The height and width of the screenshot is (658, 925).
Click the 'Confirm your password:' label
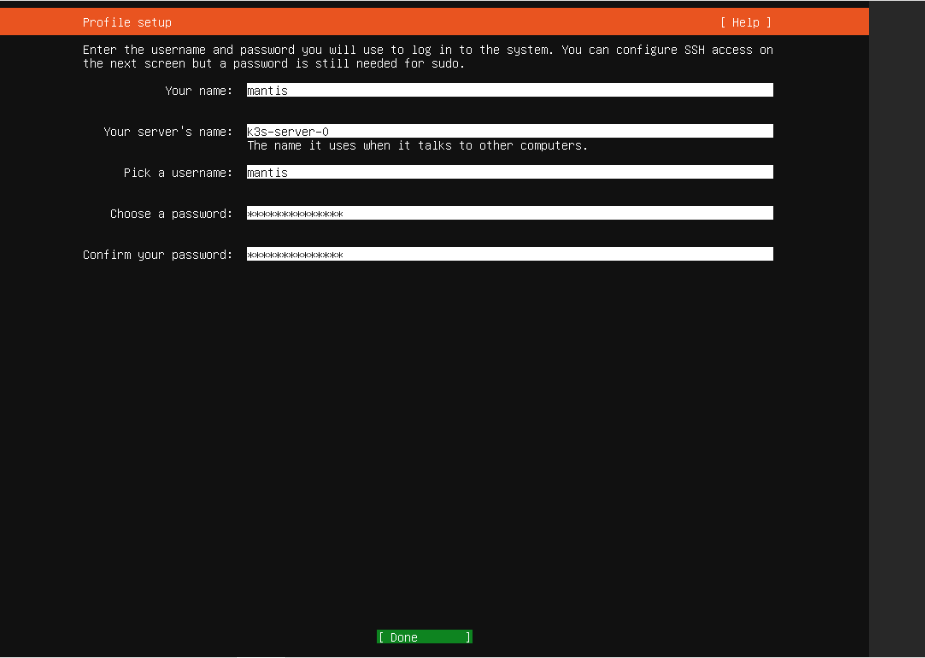[x=157, y=254]
